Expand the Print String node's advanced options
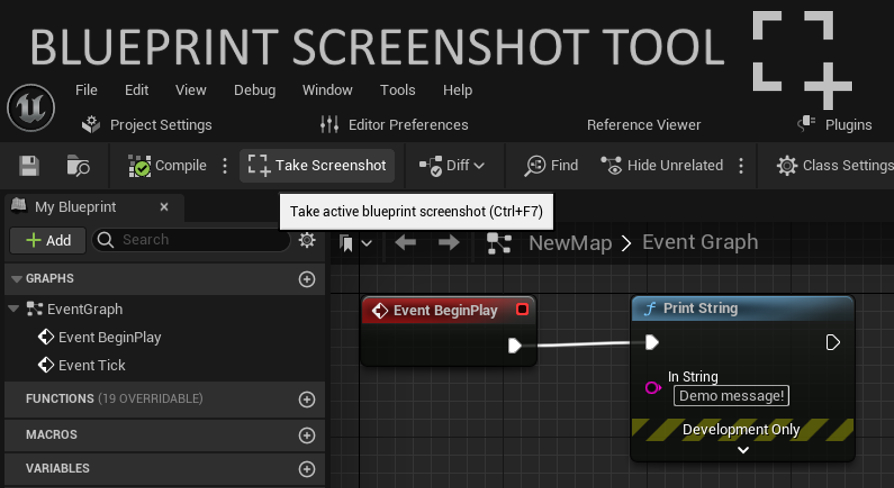The height and width of the screenshot is (488, 894). coord(743,450)
